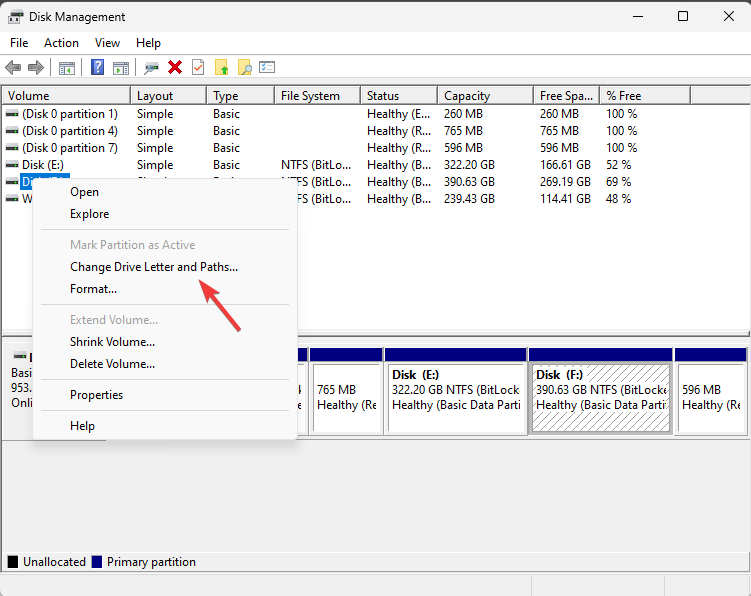The height and width of the screenshot is (596, 751).
Task: Click the folder with magnifier icon
Action: pos(244,68)
